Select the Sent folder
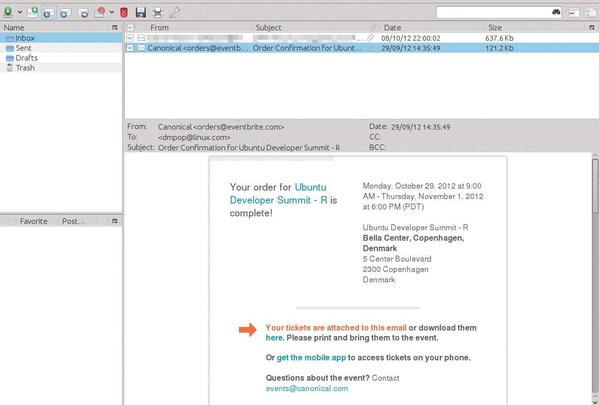The width and height of the screenshot is (600, 405). coord(61,48)
